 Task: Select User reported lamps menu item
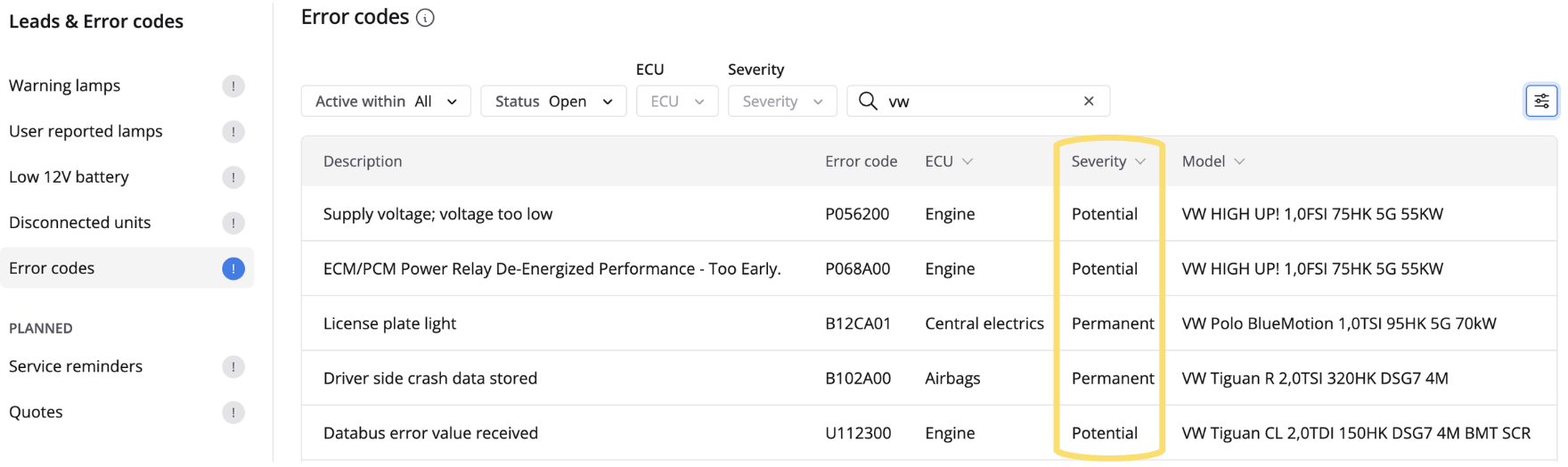pyautogui.click(x=86, y=131)
